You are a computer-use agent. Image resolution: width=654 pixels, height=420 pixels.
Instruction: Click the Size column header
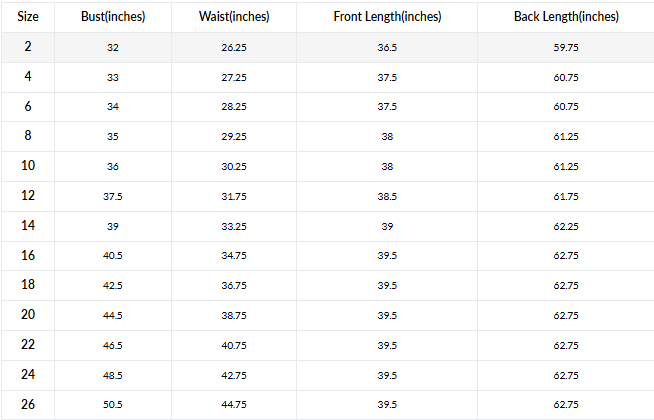28,17
